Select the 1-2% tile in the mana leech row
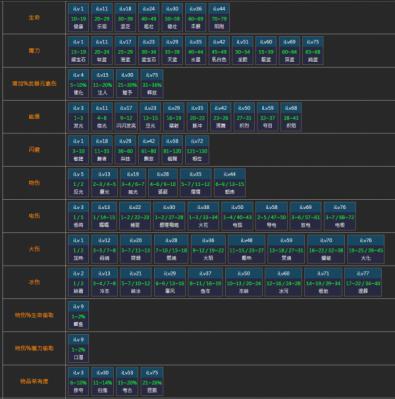This screenshot has width=395, height=399. coord(78,348)
